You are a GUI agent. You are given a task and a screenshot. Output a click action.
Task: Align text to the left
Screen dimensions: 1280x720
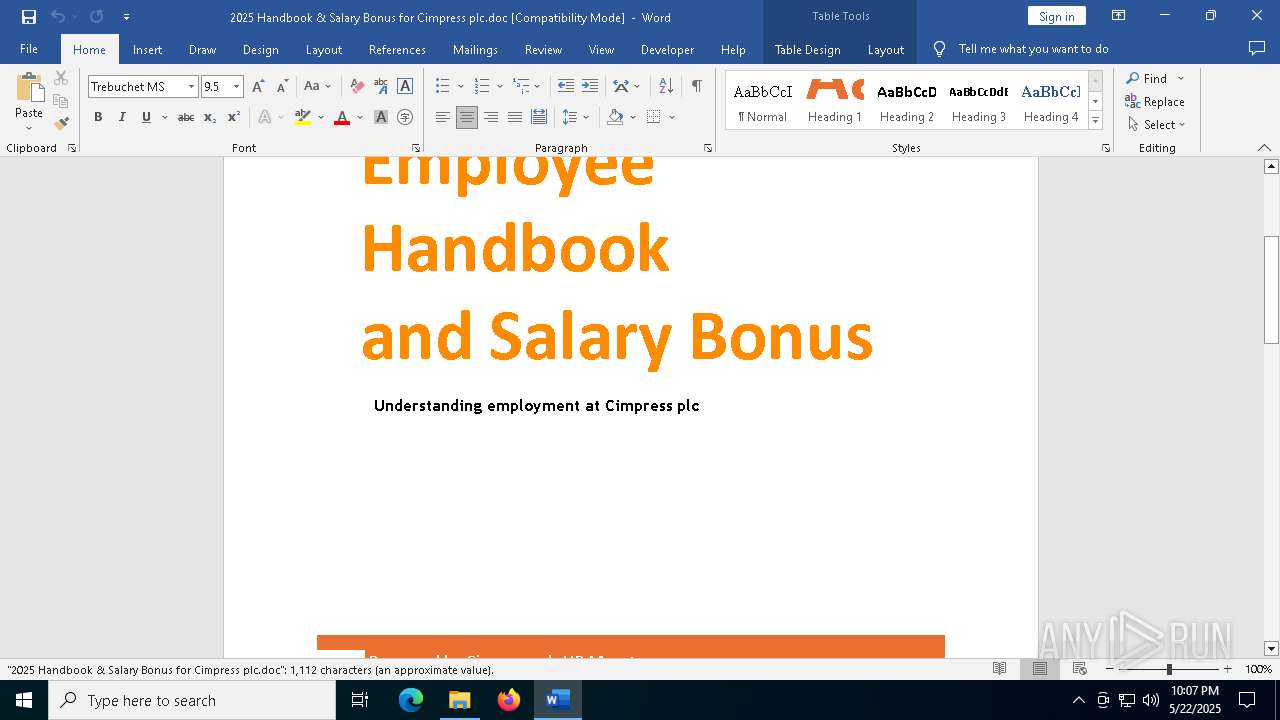point(443,117)
